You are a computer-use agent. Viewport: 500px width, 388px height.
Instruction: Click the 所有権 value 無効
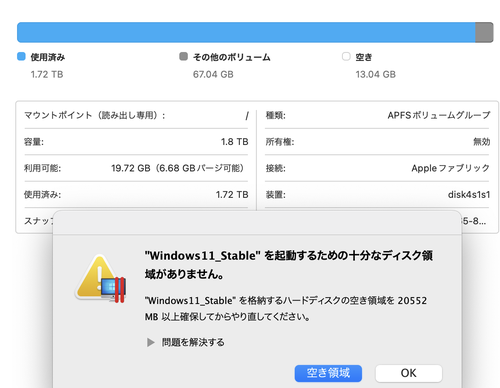[482, 142]
